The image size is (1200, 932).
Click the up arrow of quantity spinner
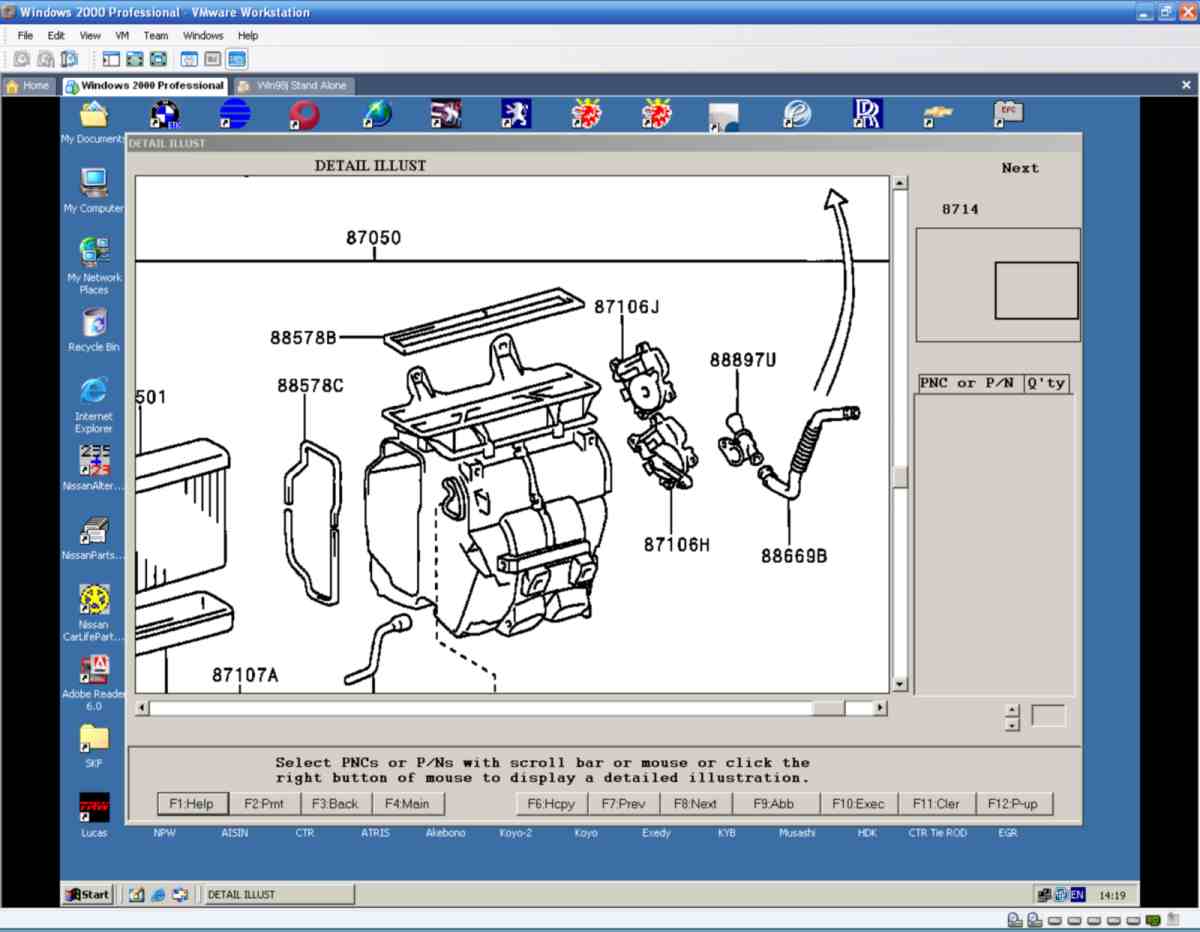tap(1012, 710)
